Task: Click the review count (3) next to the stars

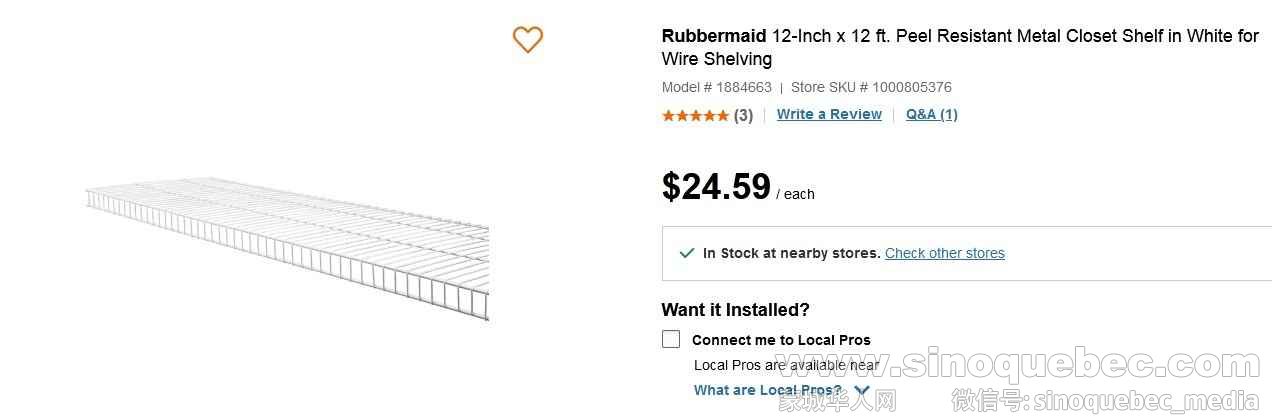Action: pyautogui.click(x=743, y=115)
